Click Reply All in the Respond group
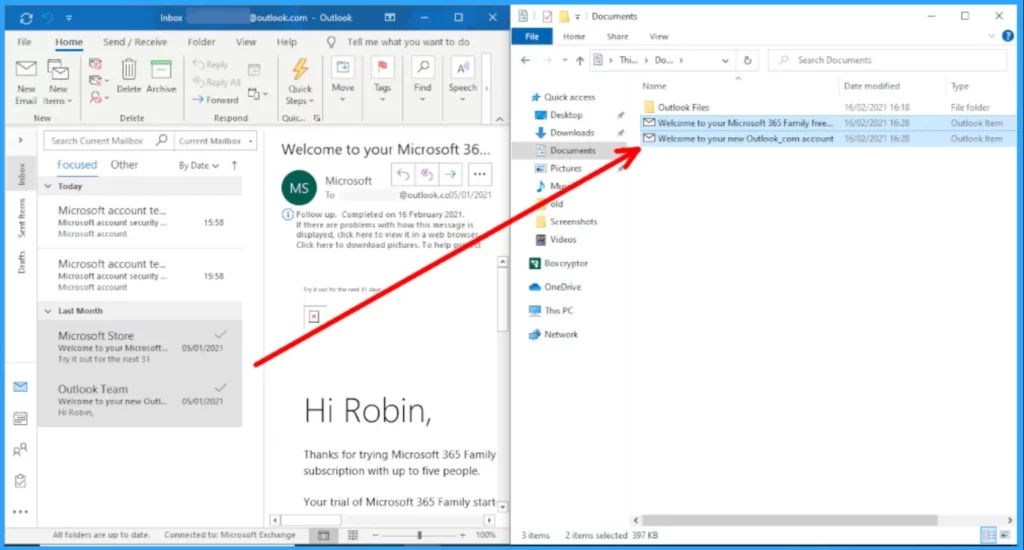This screenshot has height=550, width=1024. 216,82
